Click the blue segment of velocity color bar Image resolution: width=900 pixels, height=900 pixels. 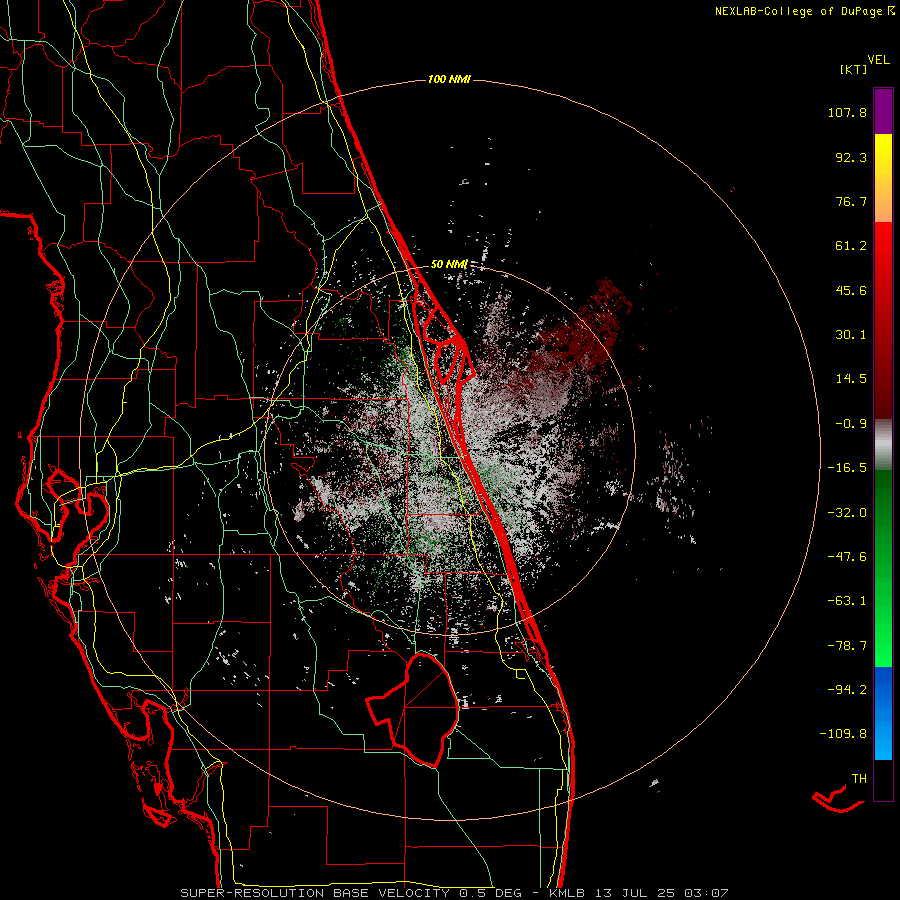[883, 713]
